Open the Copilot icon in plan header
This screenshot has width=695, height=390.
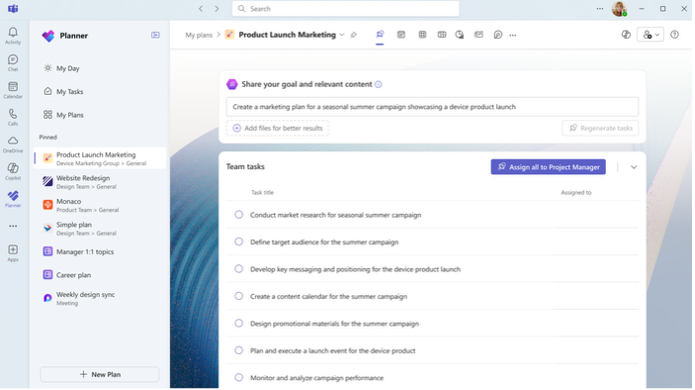tap(626, 35)
